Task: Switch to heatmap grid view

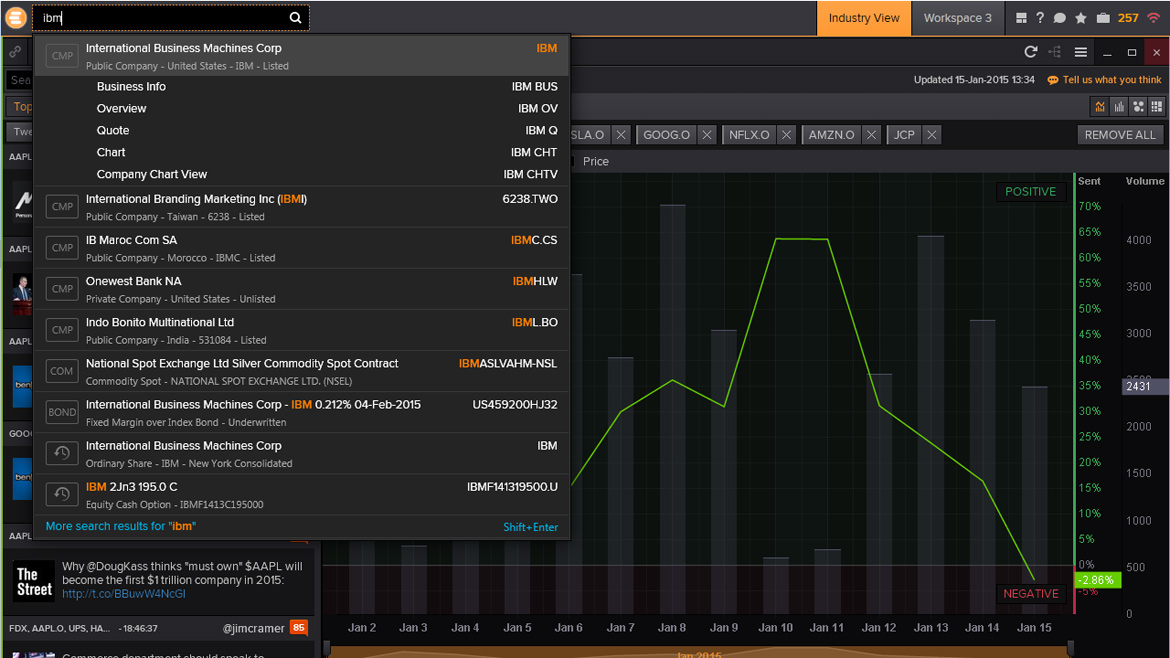Action: pos(1157,107)
